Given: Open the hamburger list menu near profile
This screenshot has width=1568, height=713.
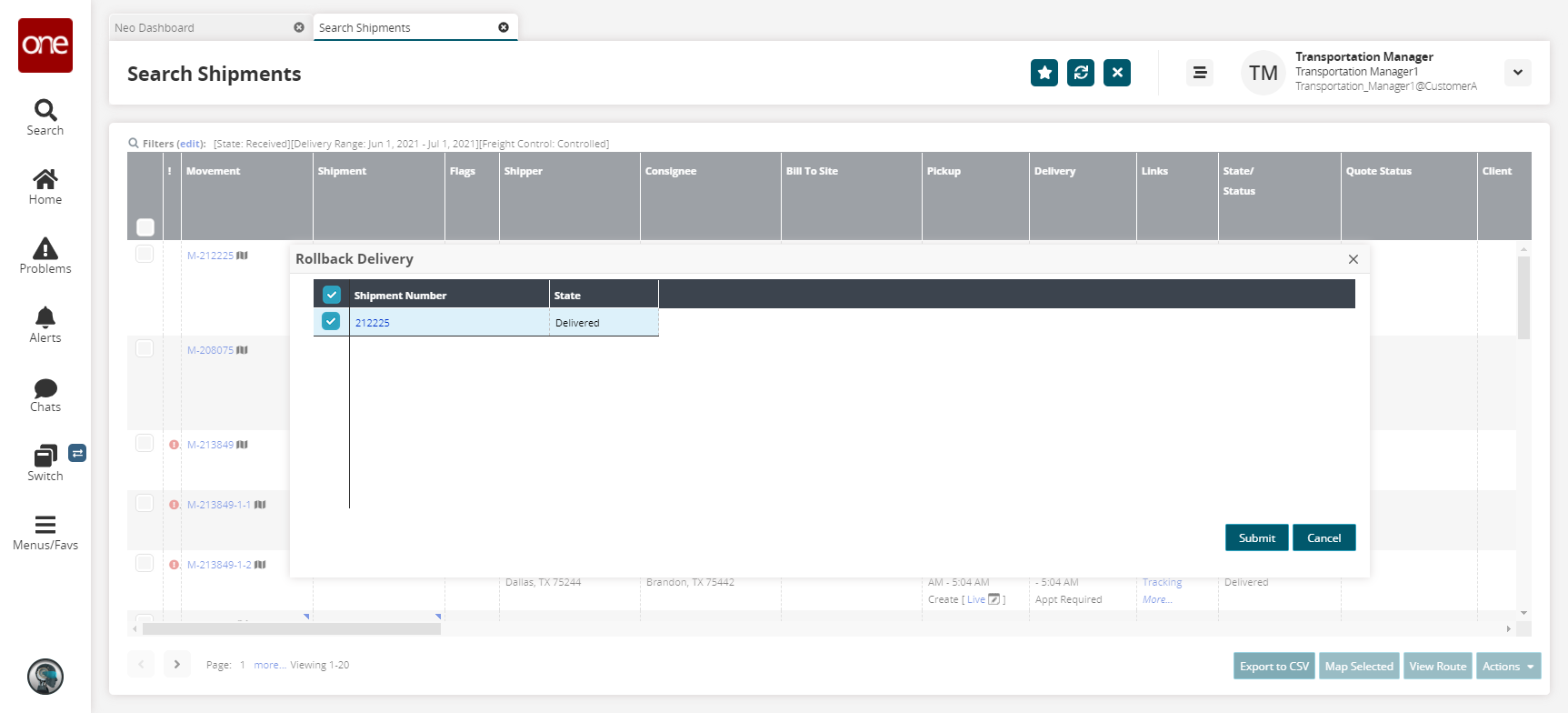Looking at the screenshot, I should click(x=1200, y=73).
